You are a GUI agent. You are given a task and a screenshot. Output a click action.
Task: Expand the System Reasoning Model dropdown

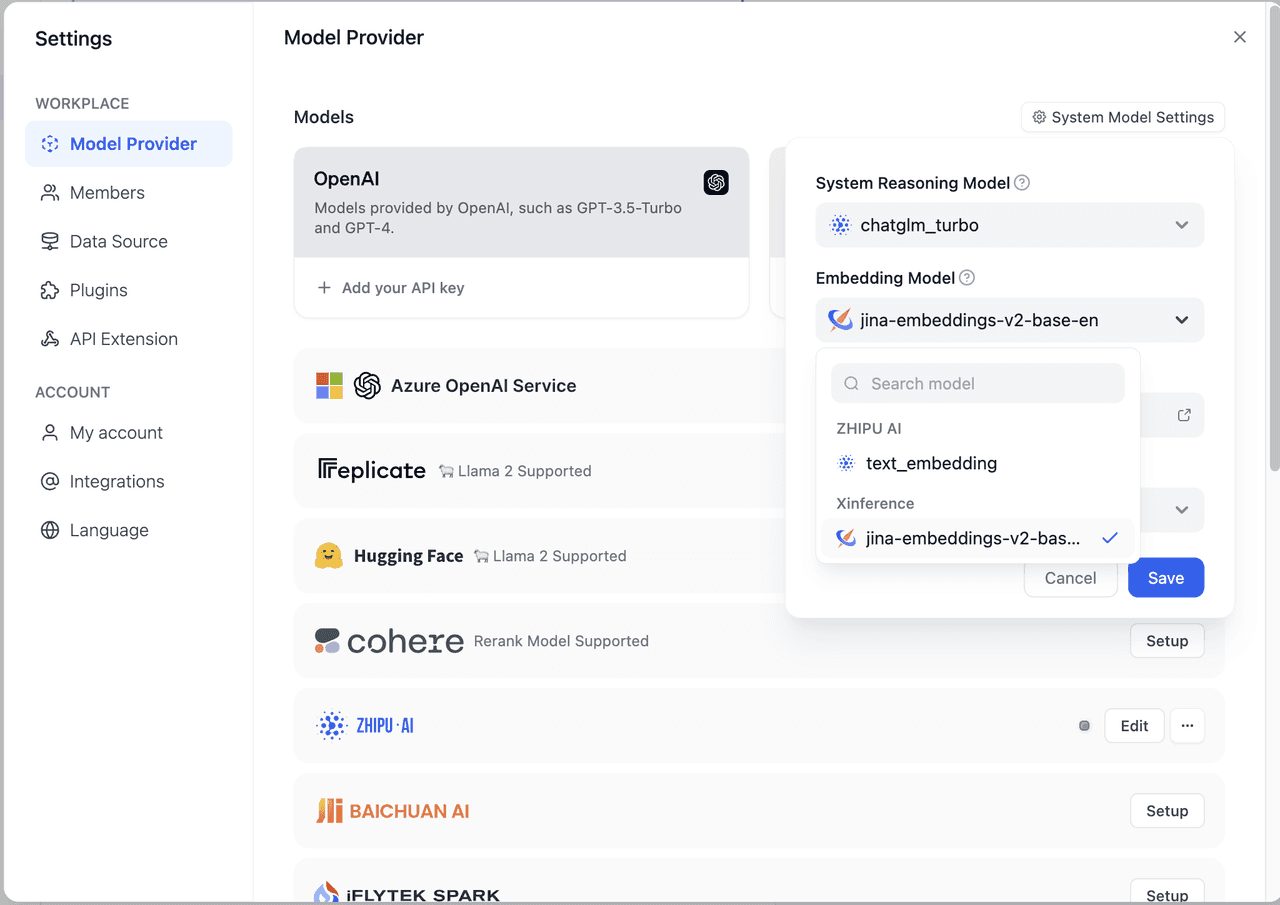point(1009,225)
